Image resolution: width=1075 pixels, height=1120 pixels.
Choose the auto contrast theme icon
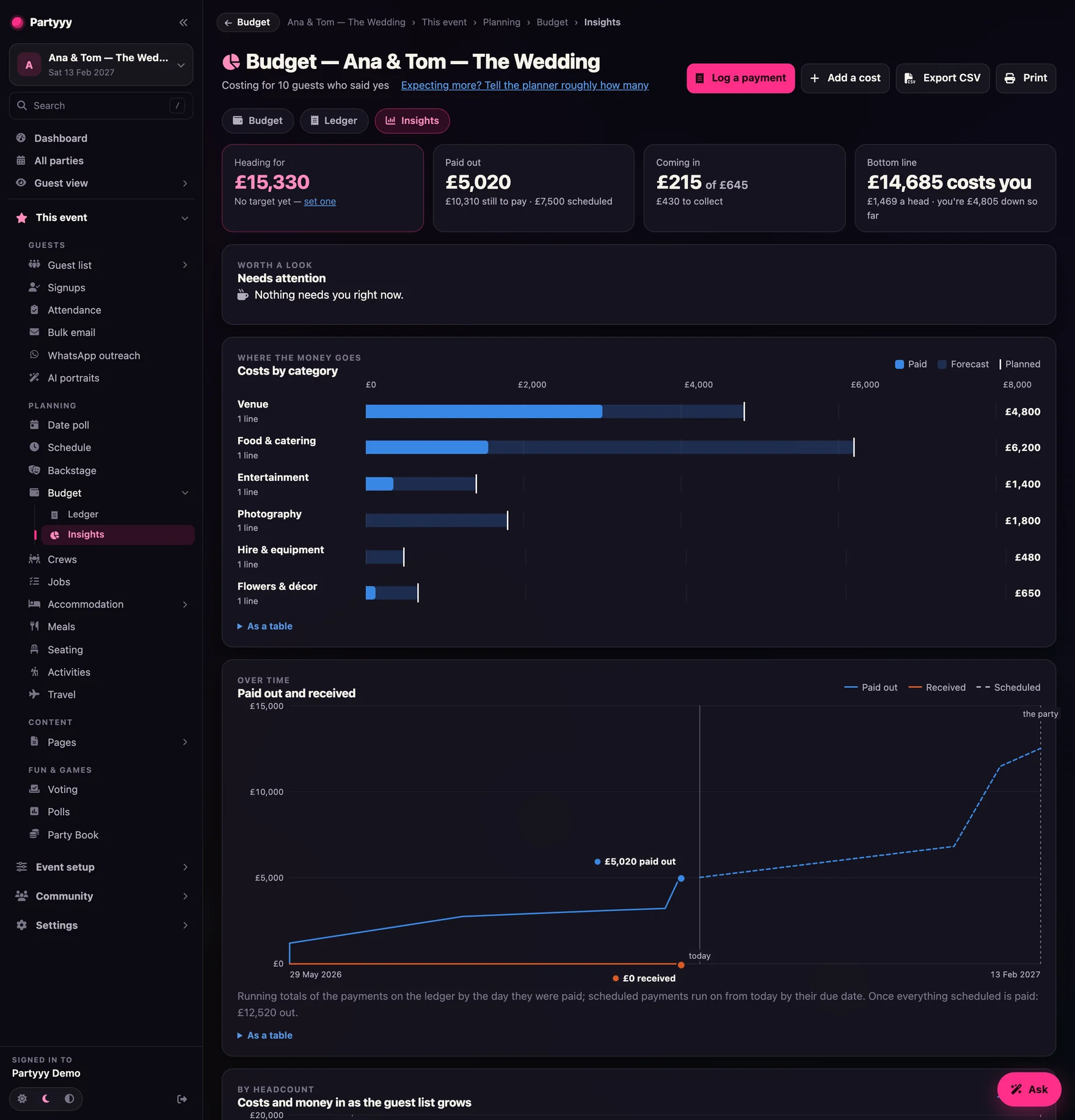click(69, 1099)
